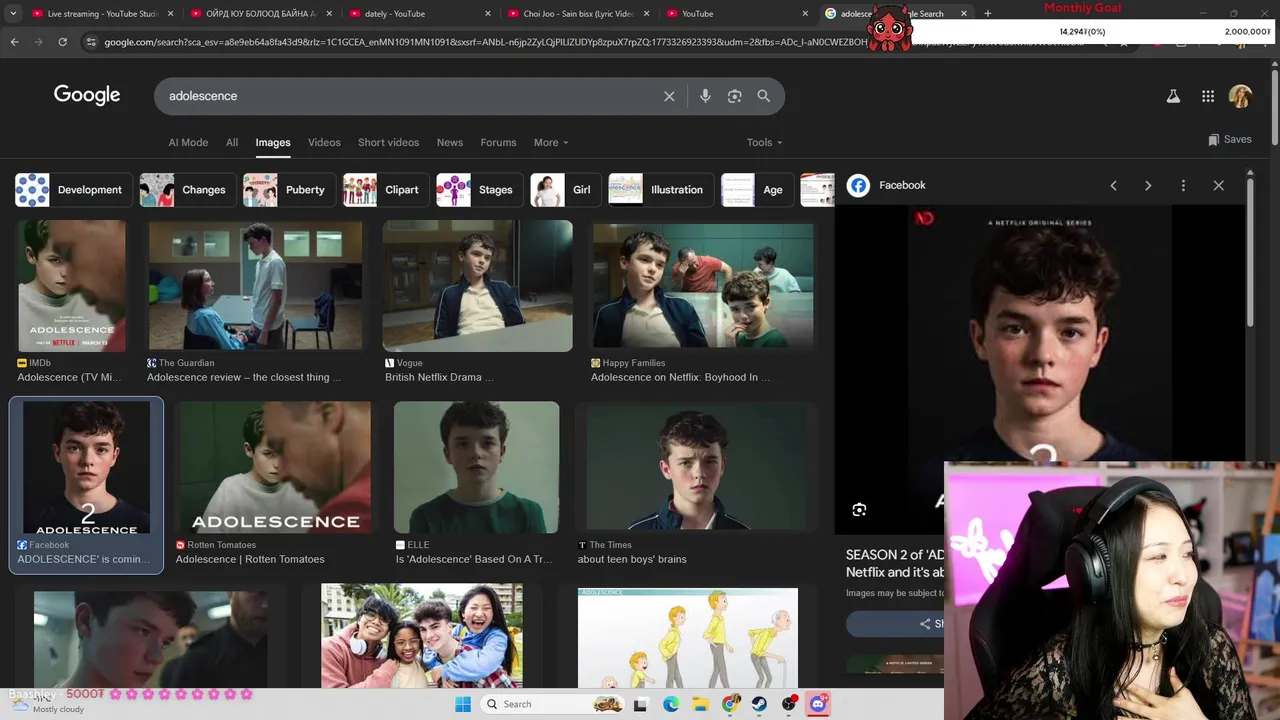Viewport: 1280px width, 720px height.
Task: Open Task View on taskbar
Action: (640, 704)
